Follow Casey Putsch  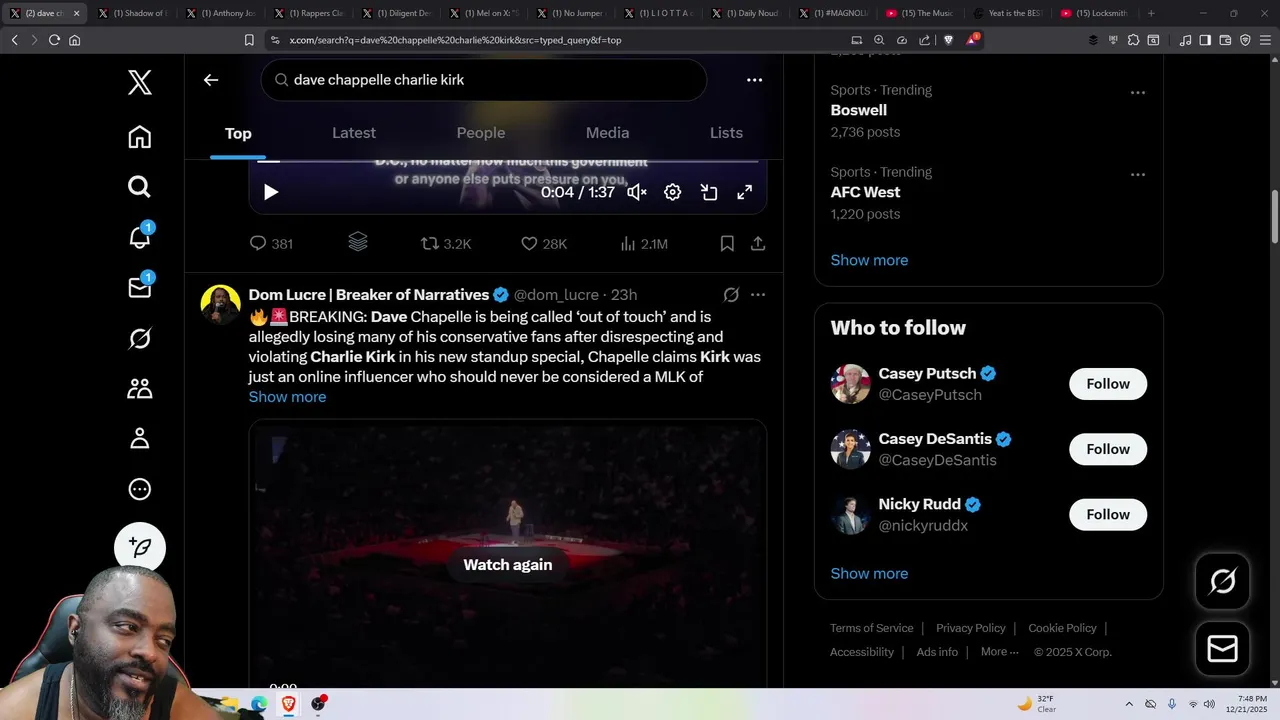(1108, 384)
